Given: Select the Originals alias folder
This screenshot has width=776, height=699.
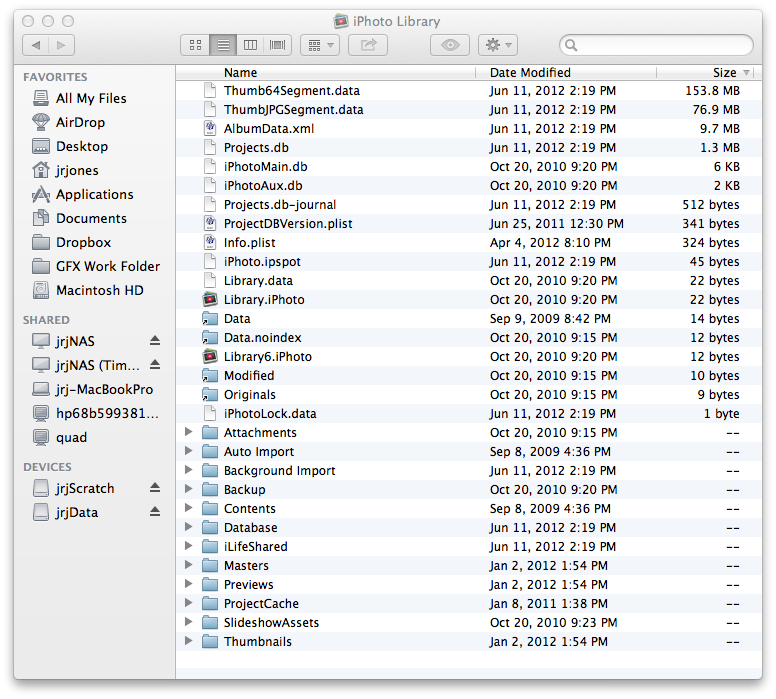Looking at the screenshot, I should click(x=469, y=394).
